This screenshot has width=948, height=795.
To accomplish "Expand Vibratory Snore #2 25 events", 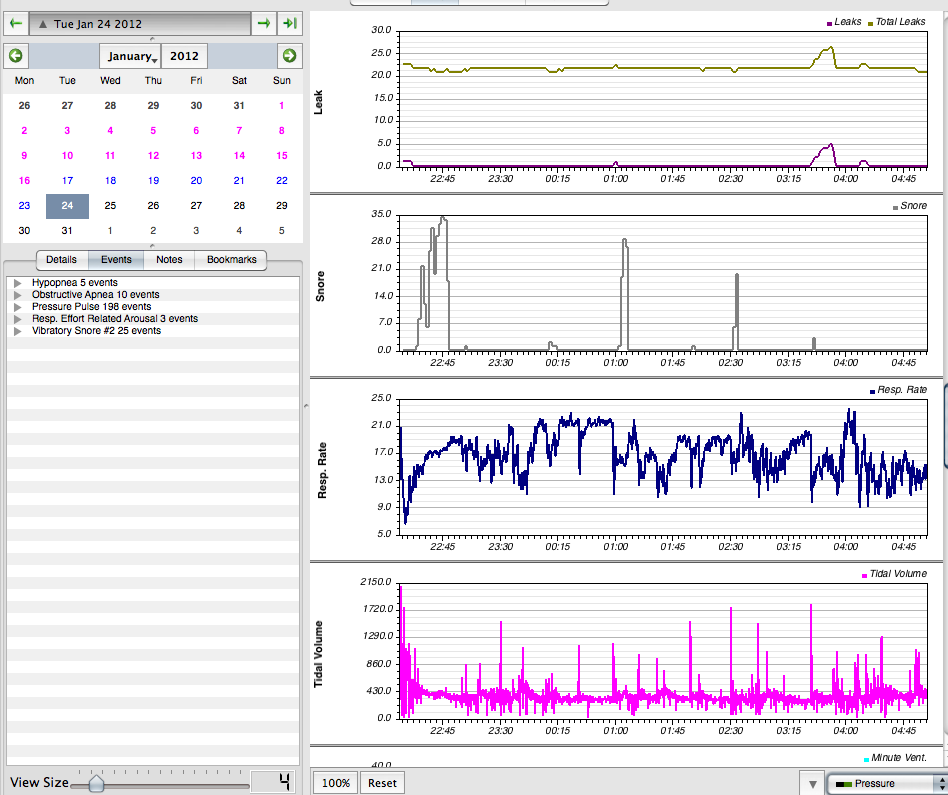I will (17, 331).
